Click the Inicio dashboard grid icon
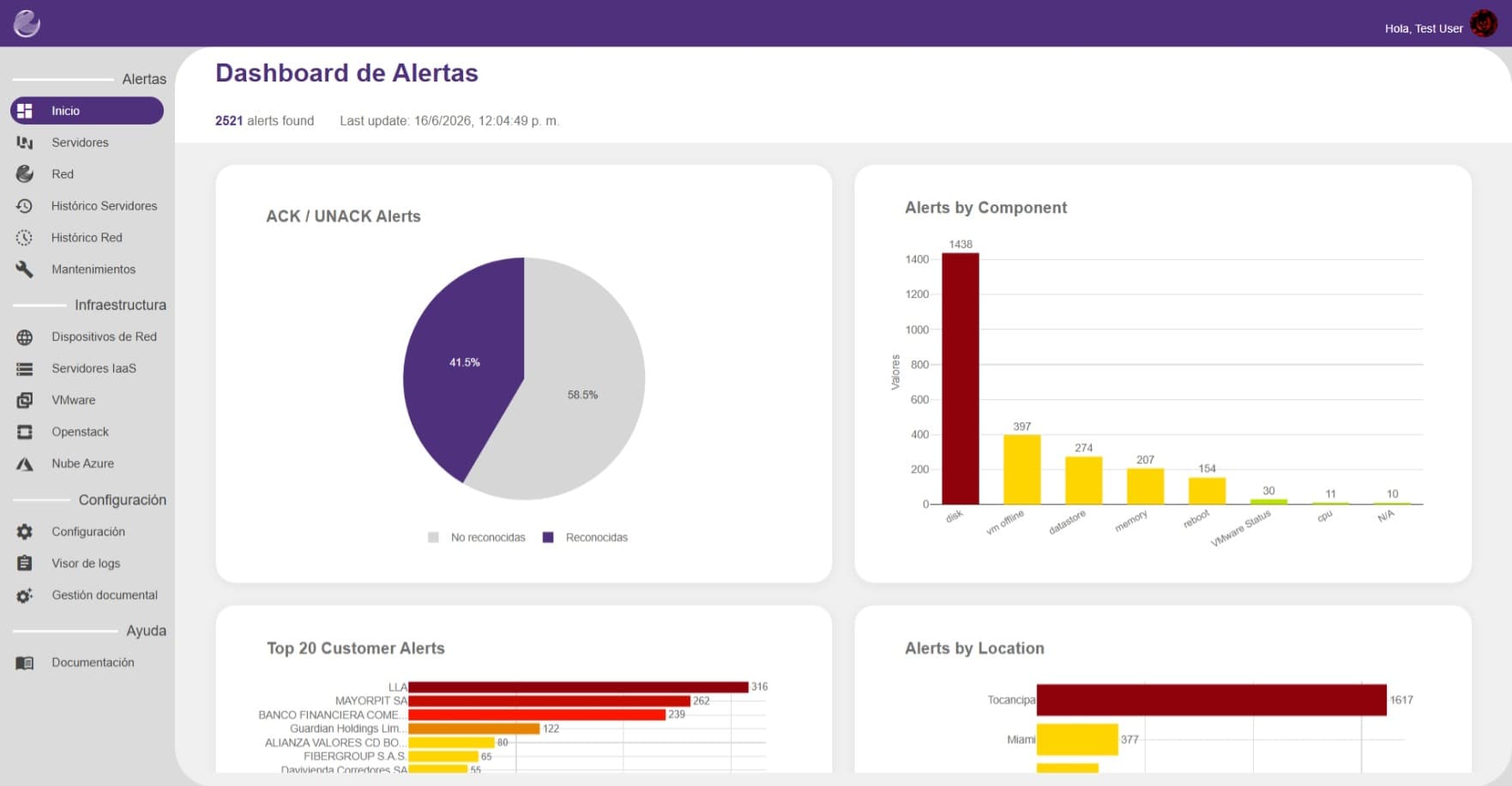Image resolution: width=1512 pixels, height=786 pixels. (25, 111)
